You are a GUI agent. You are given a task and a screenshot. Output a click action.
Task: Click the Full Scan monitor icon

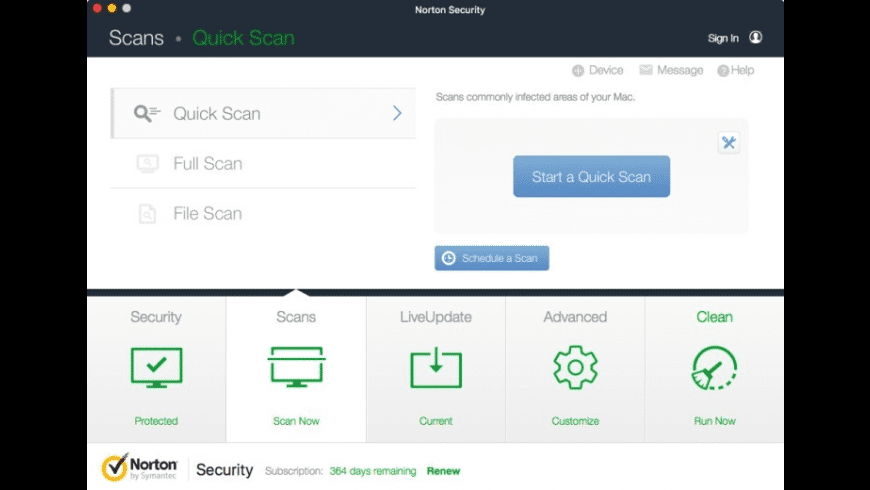pos(148,163)
